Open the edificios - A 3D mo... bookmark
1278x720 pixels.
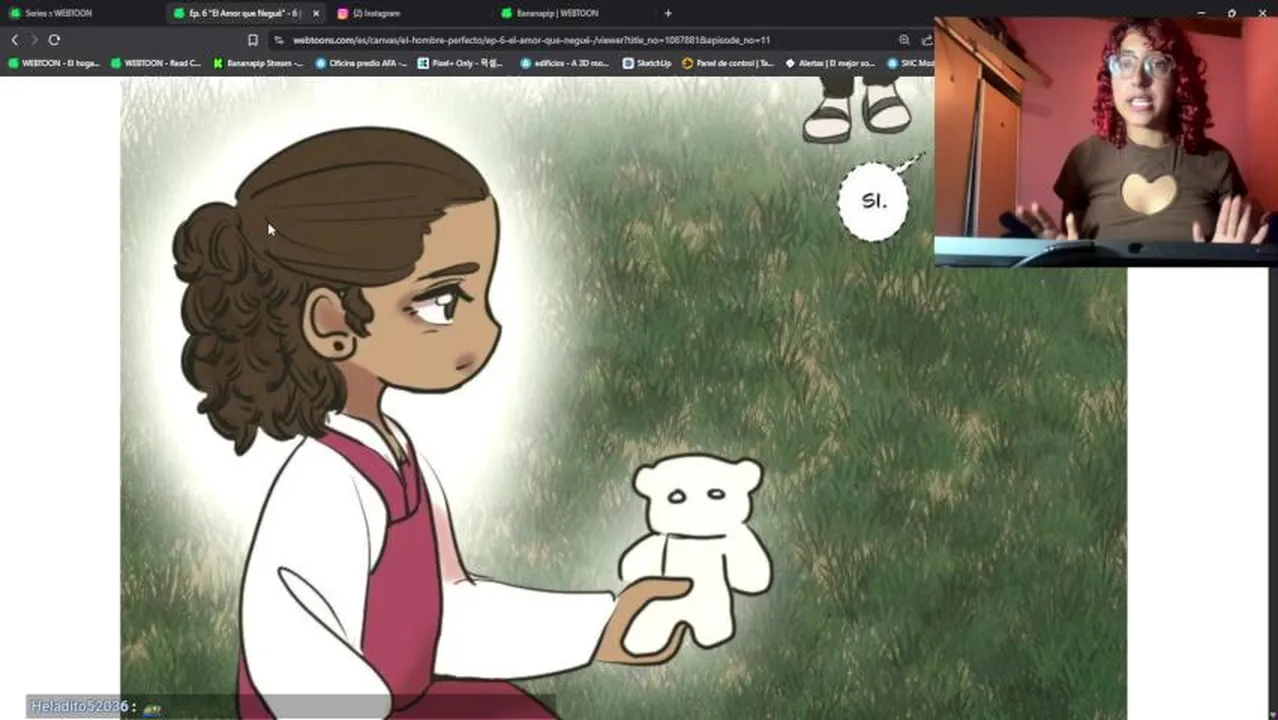(564, 63)
